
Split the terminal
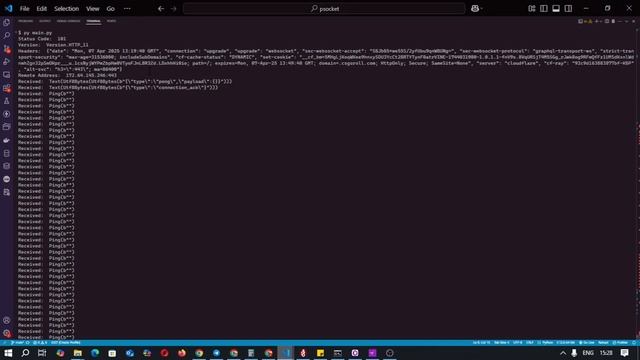(x=607, y=21)
